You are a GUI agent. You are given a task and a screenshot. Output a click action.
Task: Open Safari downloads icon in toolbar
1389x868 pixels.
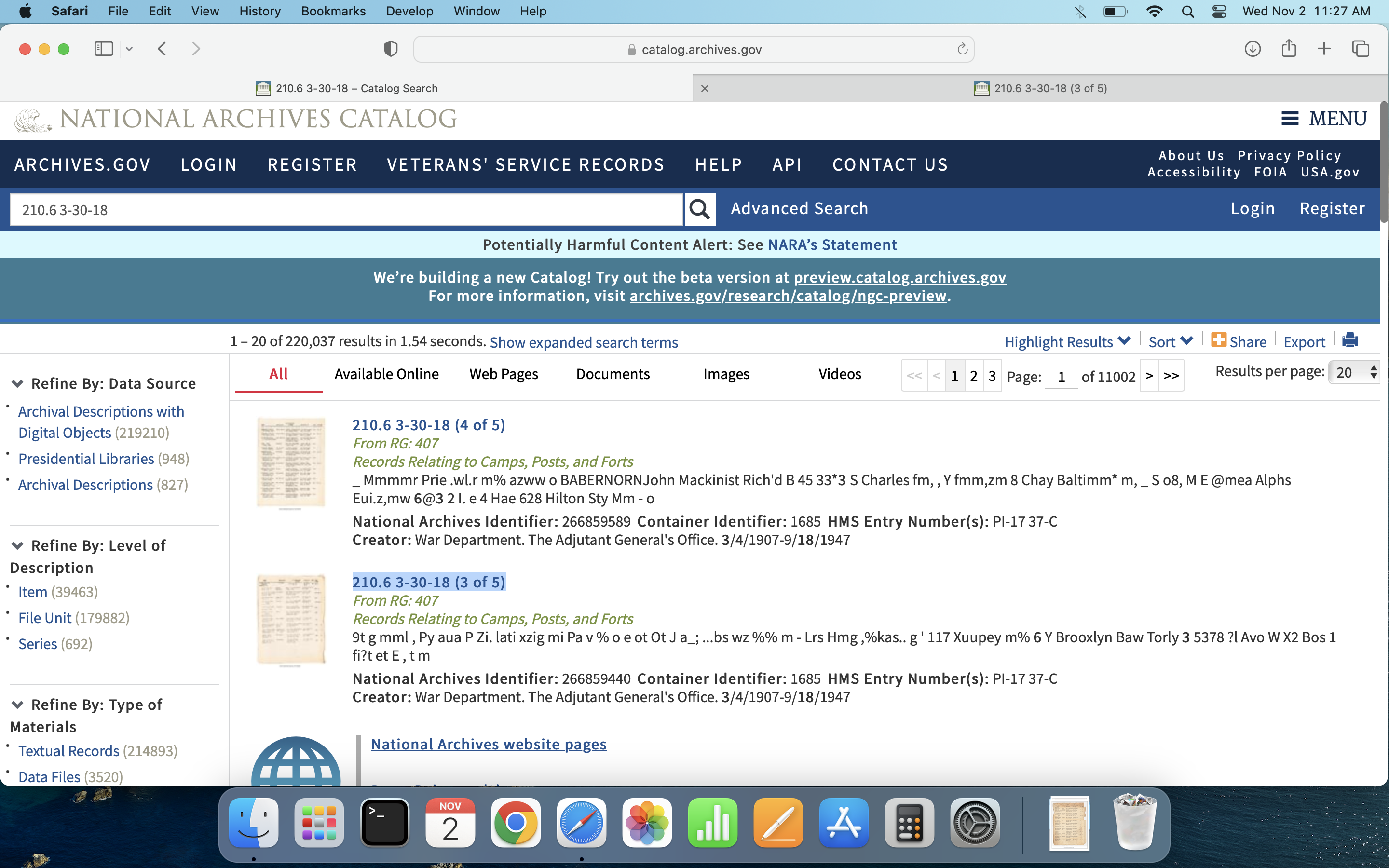tap(1253, 49)
